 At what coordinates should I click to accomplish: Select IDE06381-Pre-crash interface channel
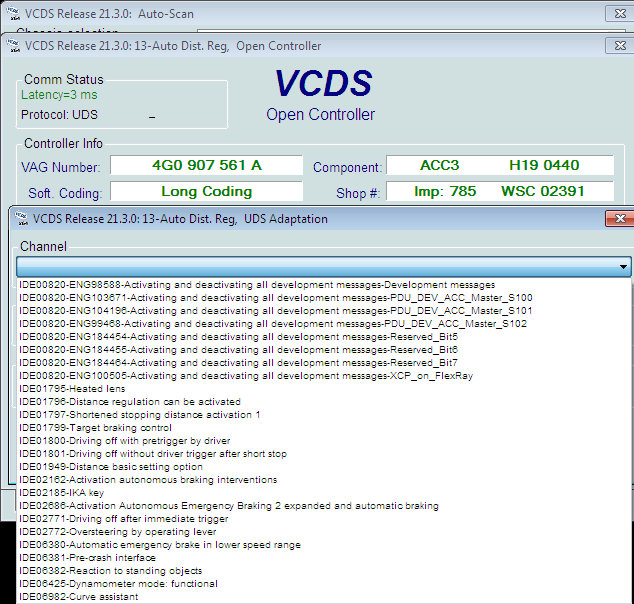click(323, 558)
